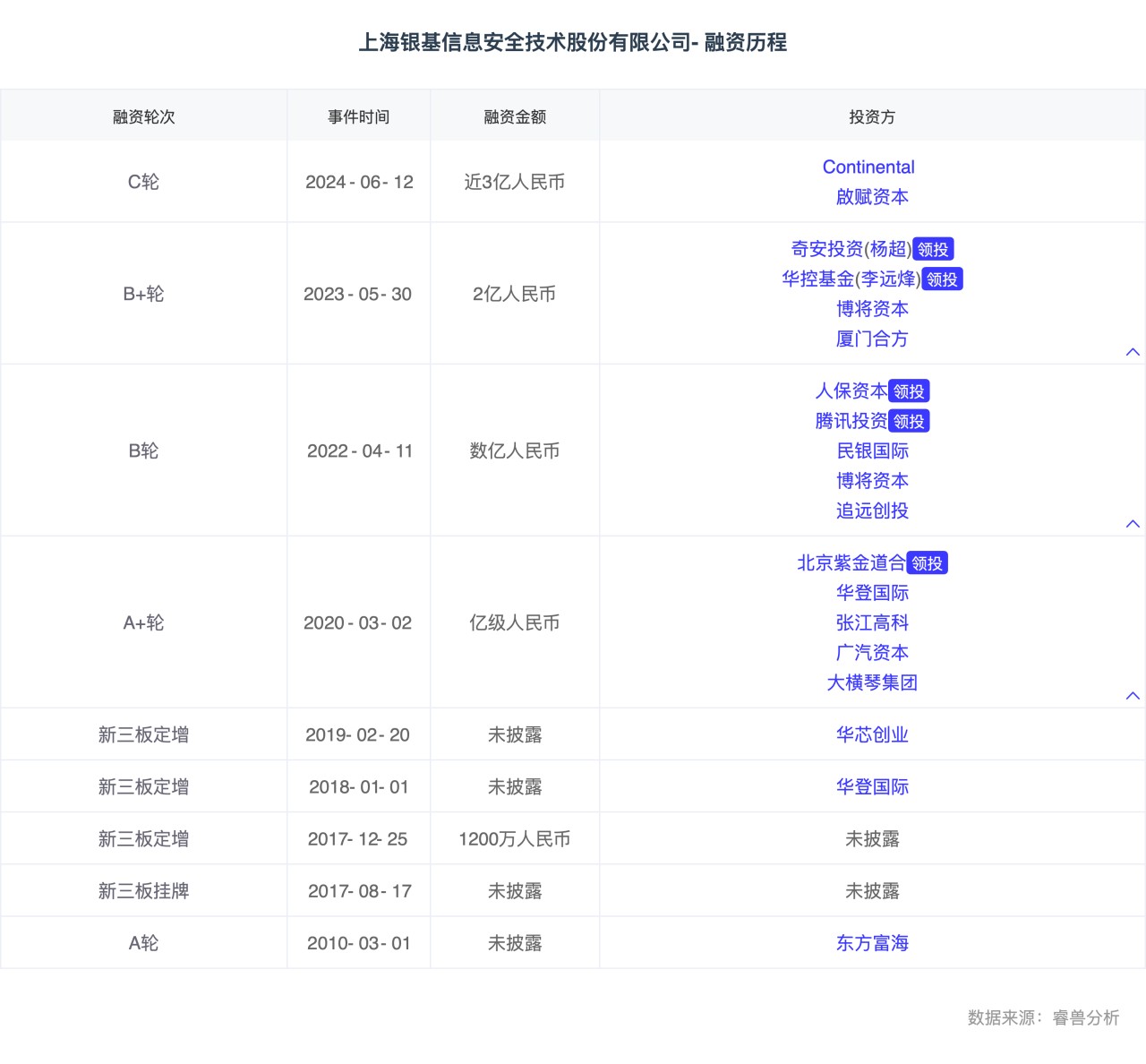Select the B+轮 round cell
The height and width of the screenshot is (1064, 1146).
point(143,294)
